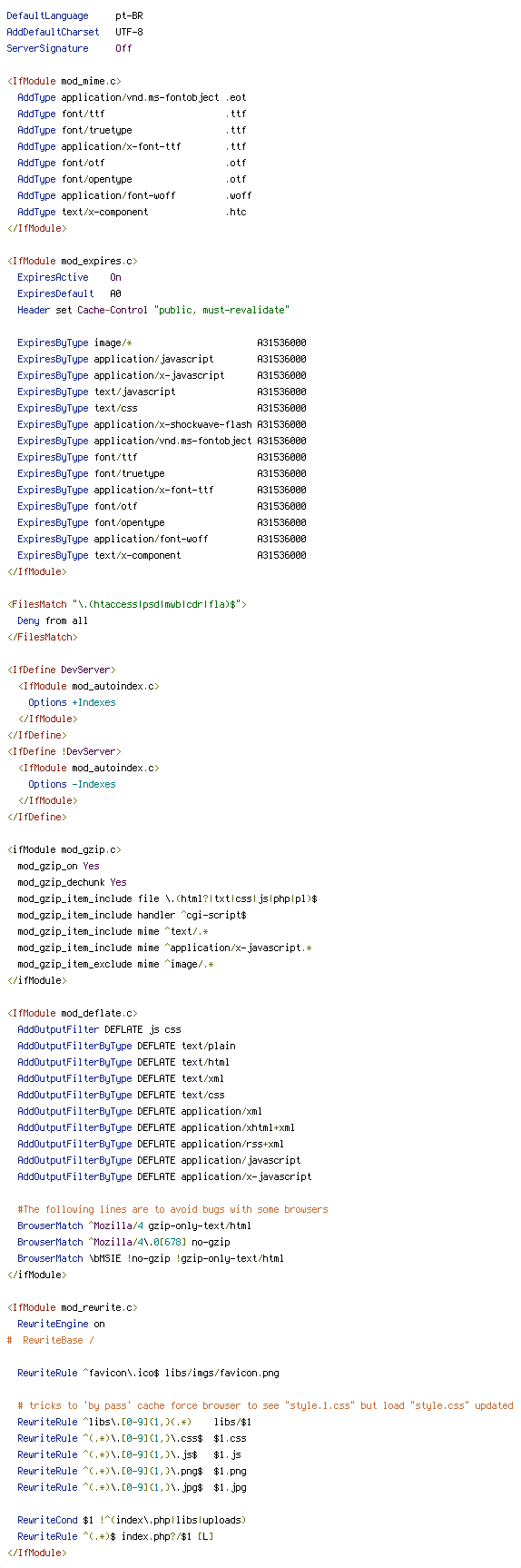Click the RewriteEngine on directive
This screenshot has height=1568, width=521.
point(61,1324)
